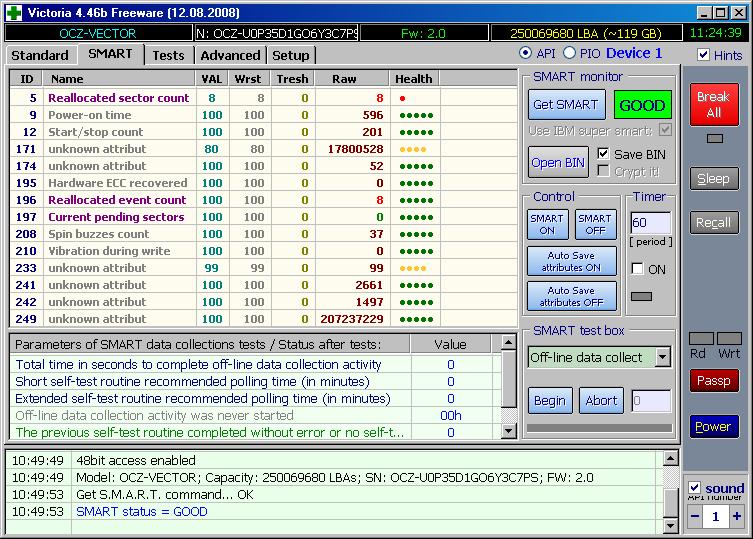Decrease API number with minus button
Image resolution: width=753 pixels, height=539 pixels.
click(695, 516)
